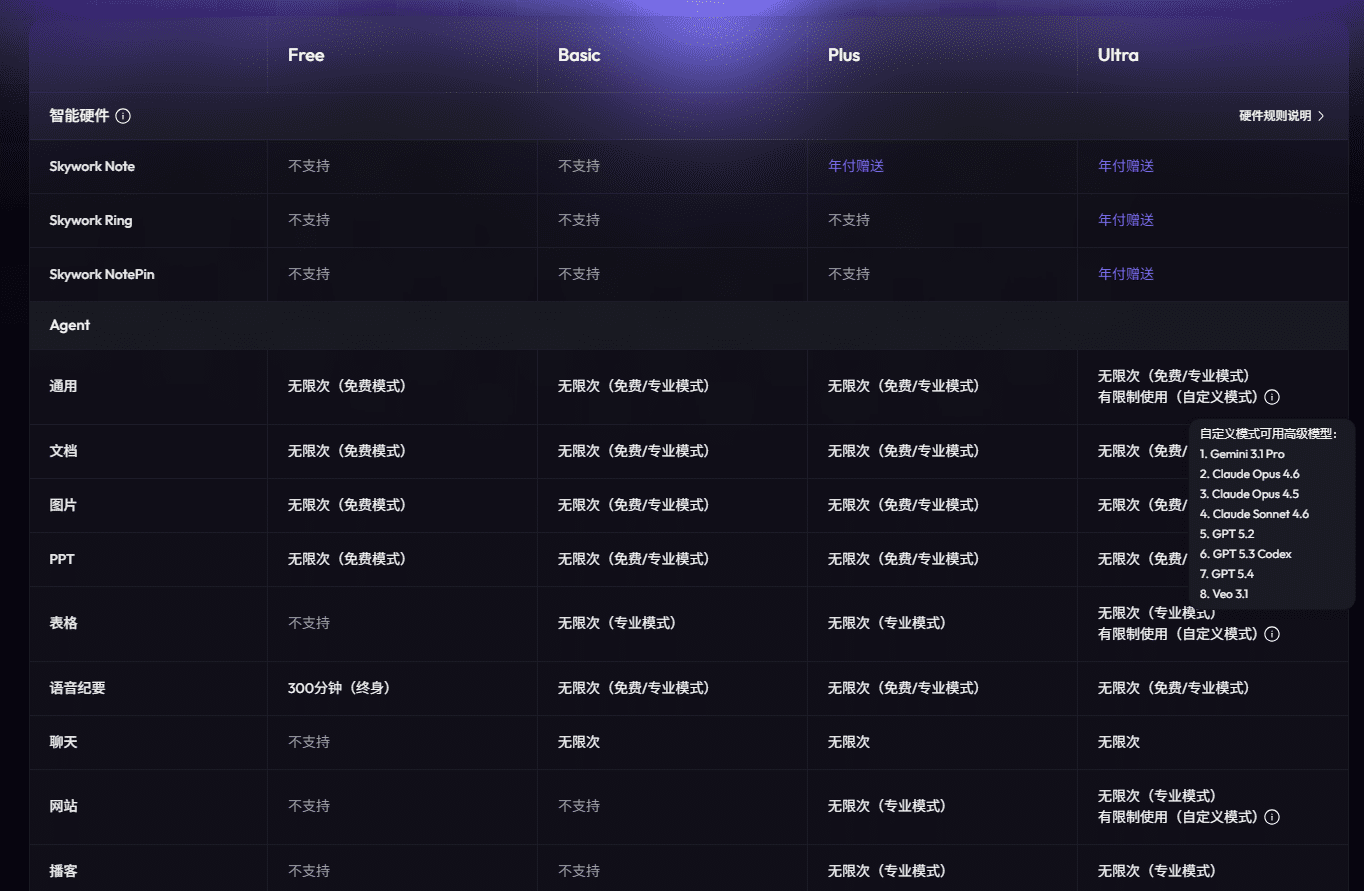Choose the Plus plan column header
The height and width of the screenshot is (891, 1364).
pos(843,55)
